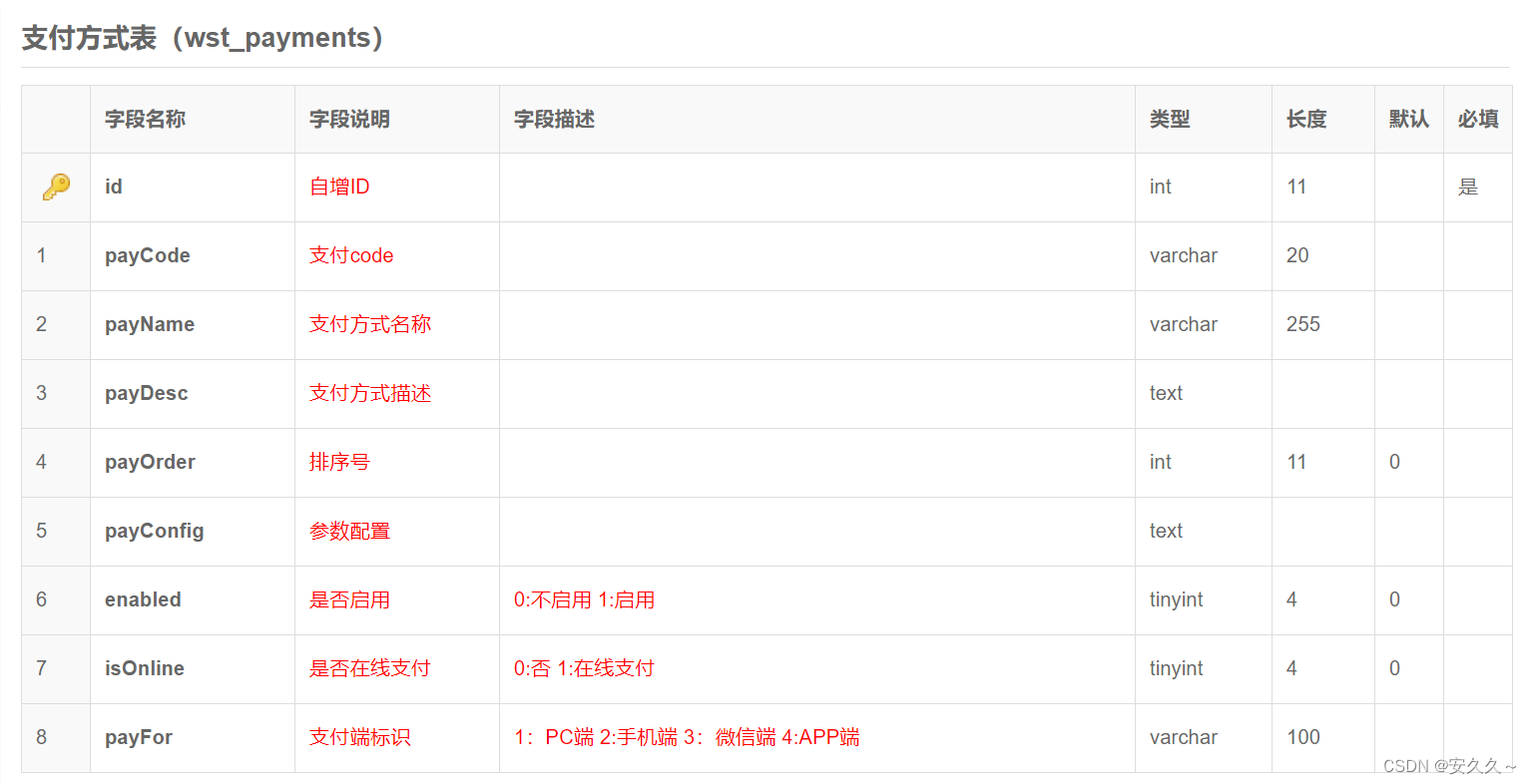Click the payFor field name
Viewport: 1532px width, 784px height.
click(138, 737)
